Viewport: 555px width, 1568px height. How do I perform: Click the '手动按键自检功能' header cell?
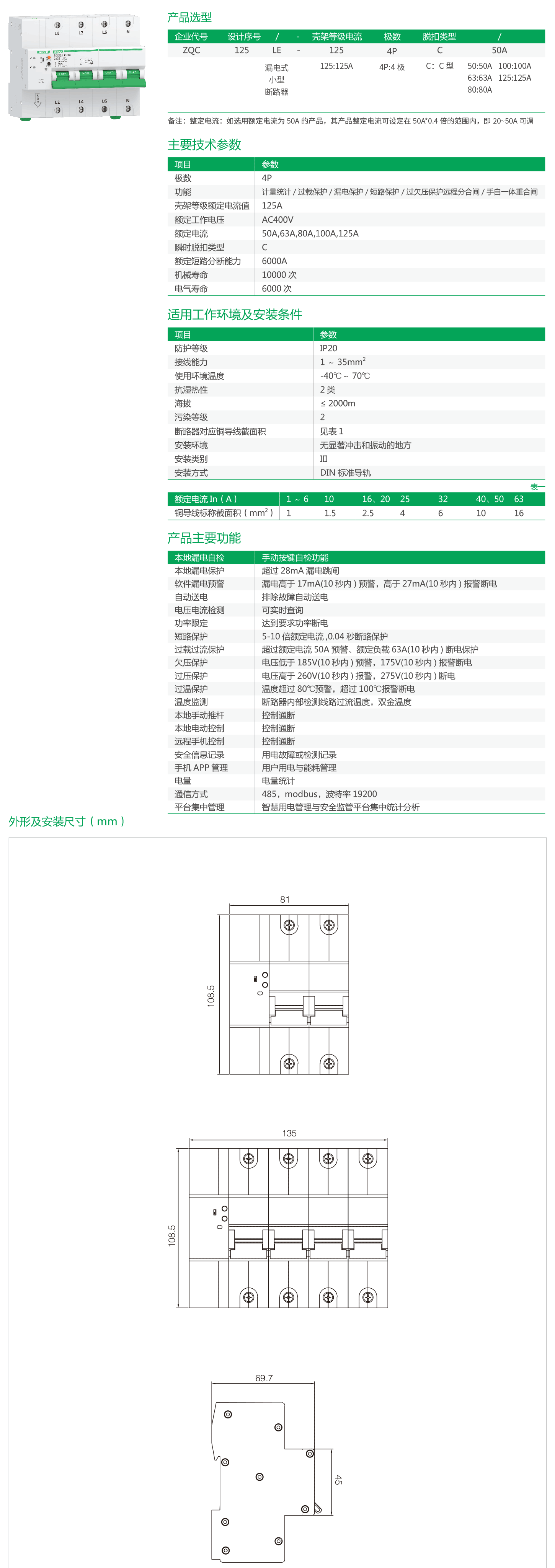tap(295, 557)
